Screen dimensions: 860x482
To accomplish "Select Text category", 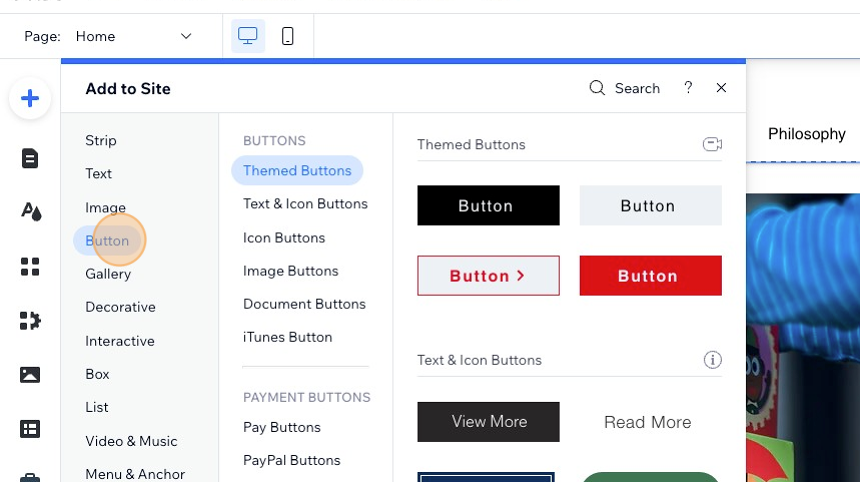I will click(x=99, y=174).
